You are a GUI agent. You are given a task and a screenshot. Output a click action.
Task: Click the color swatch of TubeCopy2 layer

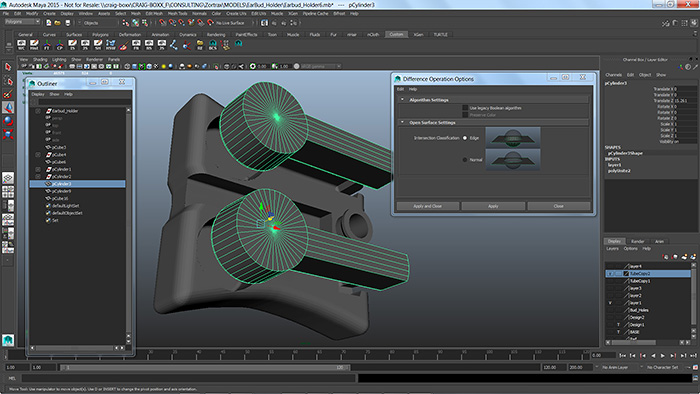click(626, 274)
